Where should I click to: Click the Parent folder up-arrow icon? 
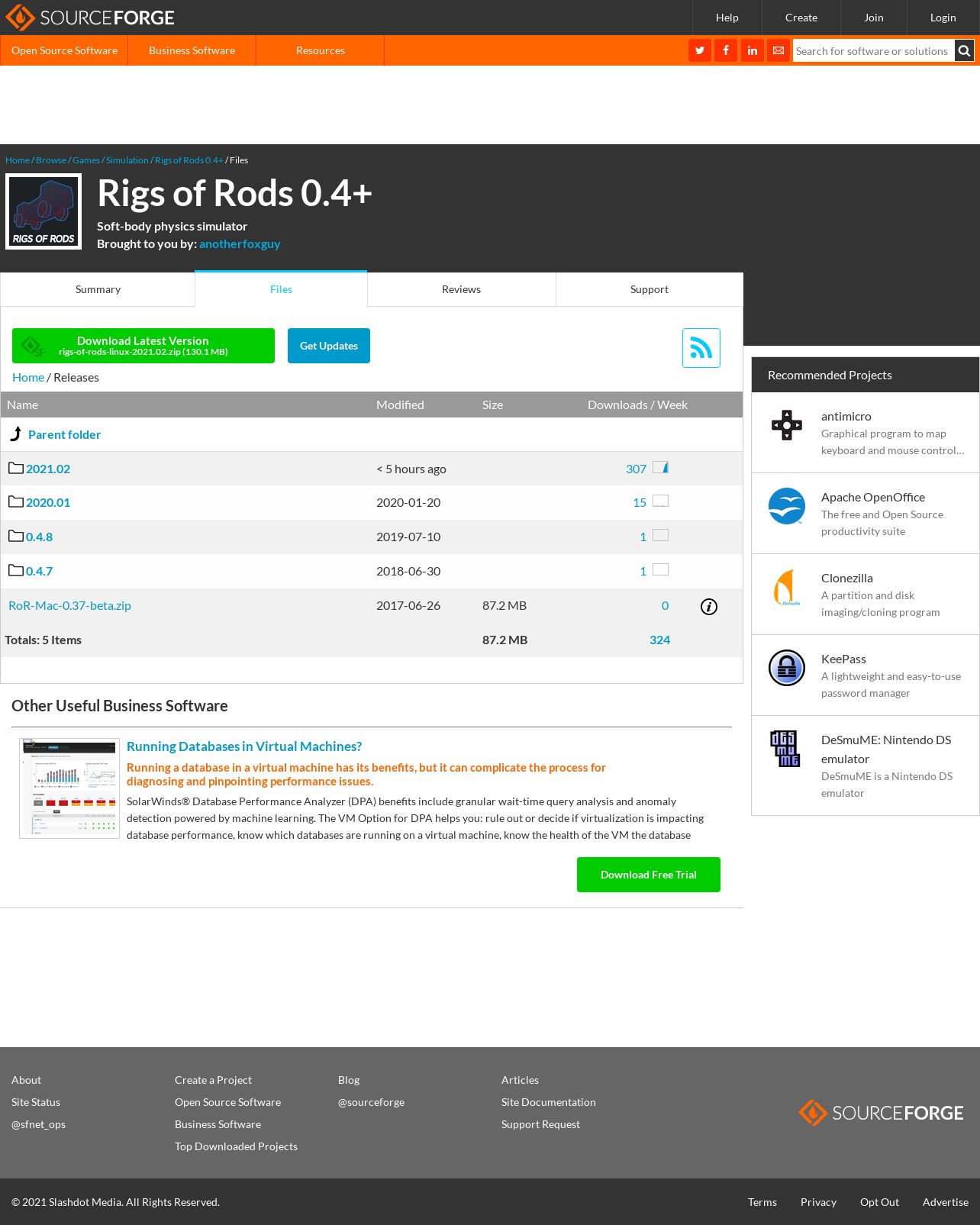(x=16, y=434)
